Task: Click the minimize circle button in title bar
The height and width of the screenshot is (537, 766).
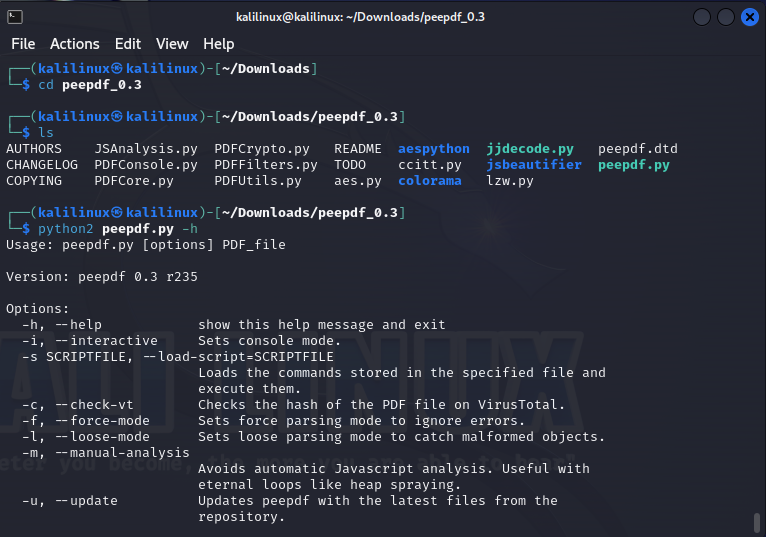Action: 702,17
